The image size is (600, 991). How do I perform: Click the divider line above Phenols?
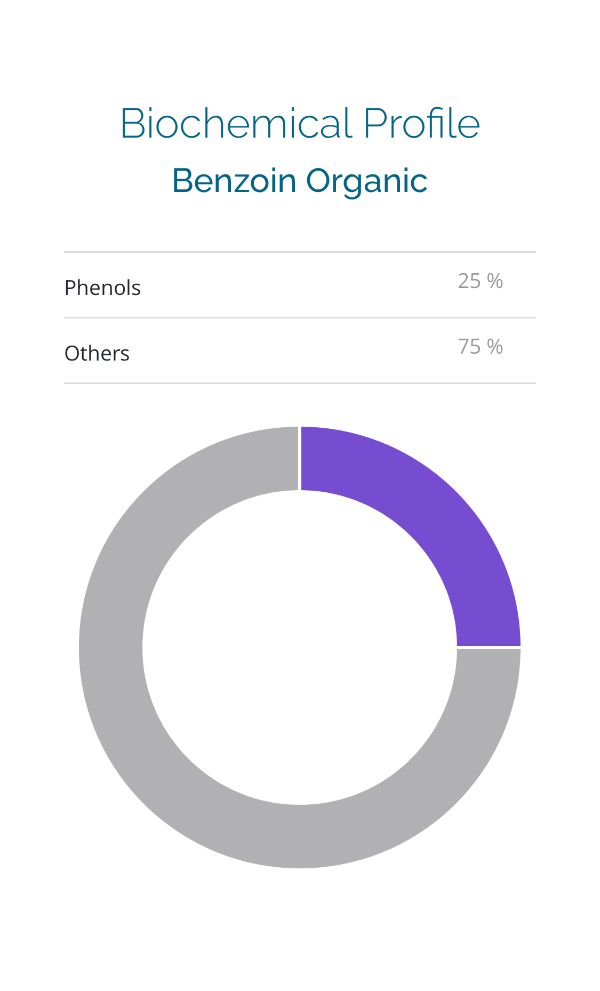[x=300, y=252]
